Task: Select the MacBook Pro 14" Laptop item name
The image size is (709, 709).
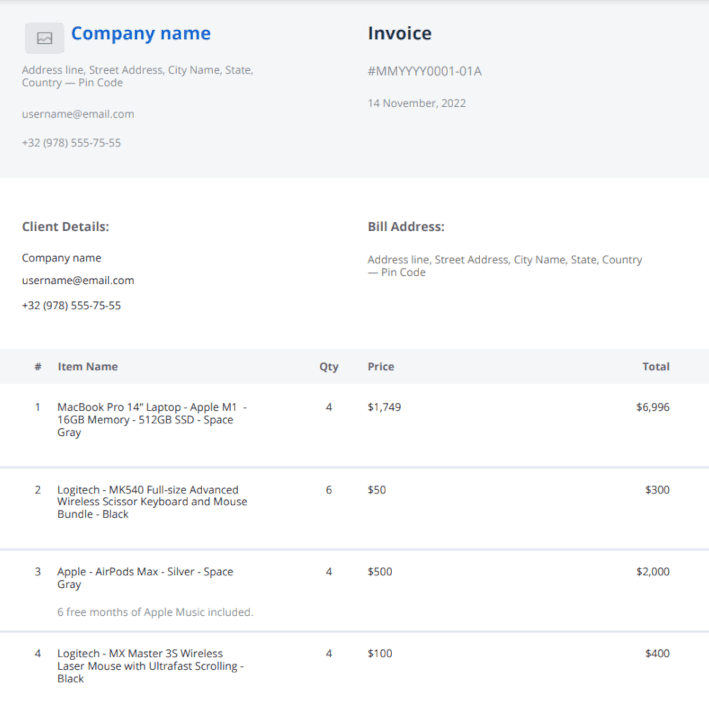Action: point(152,420)
